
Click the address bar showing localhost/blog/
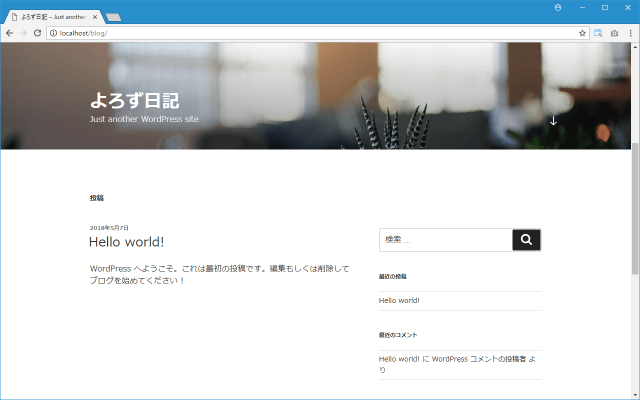(318, 33)
